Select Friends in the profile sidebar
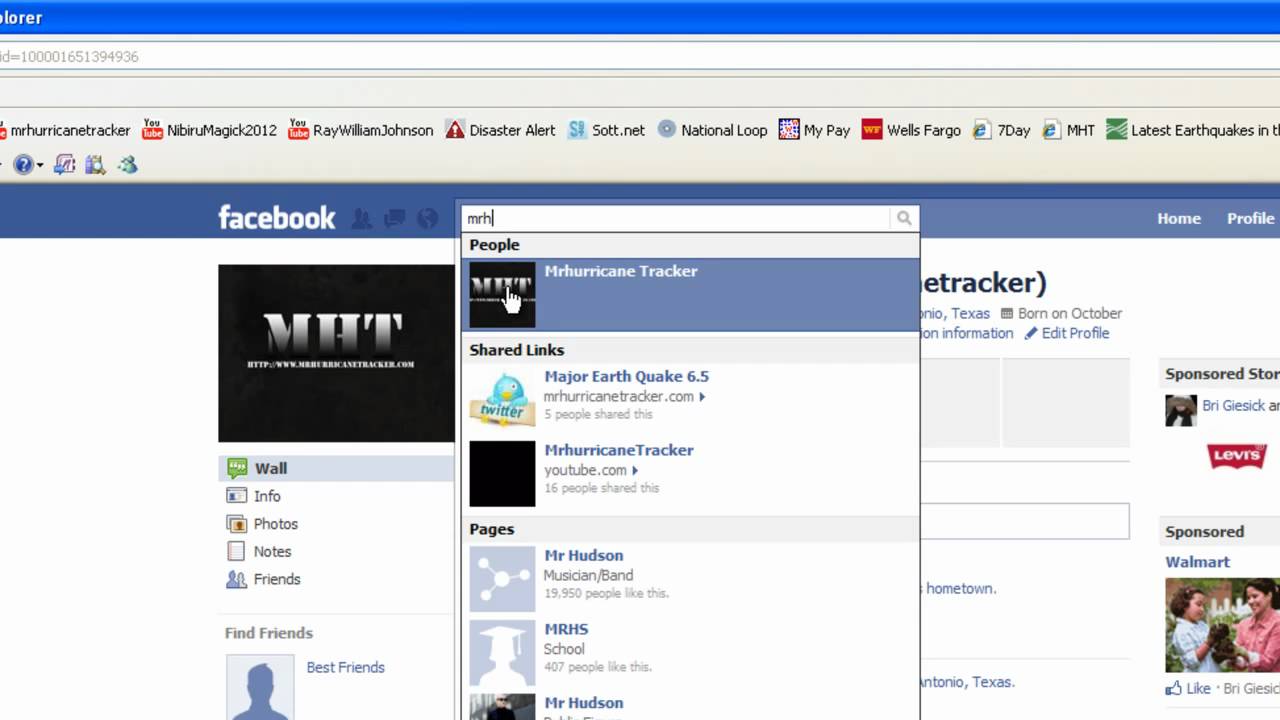 [x=277, y=579]
